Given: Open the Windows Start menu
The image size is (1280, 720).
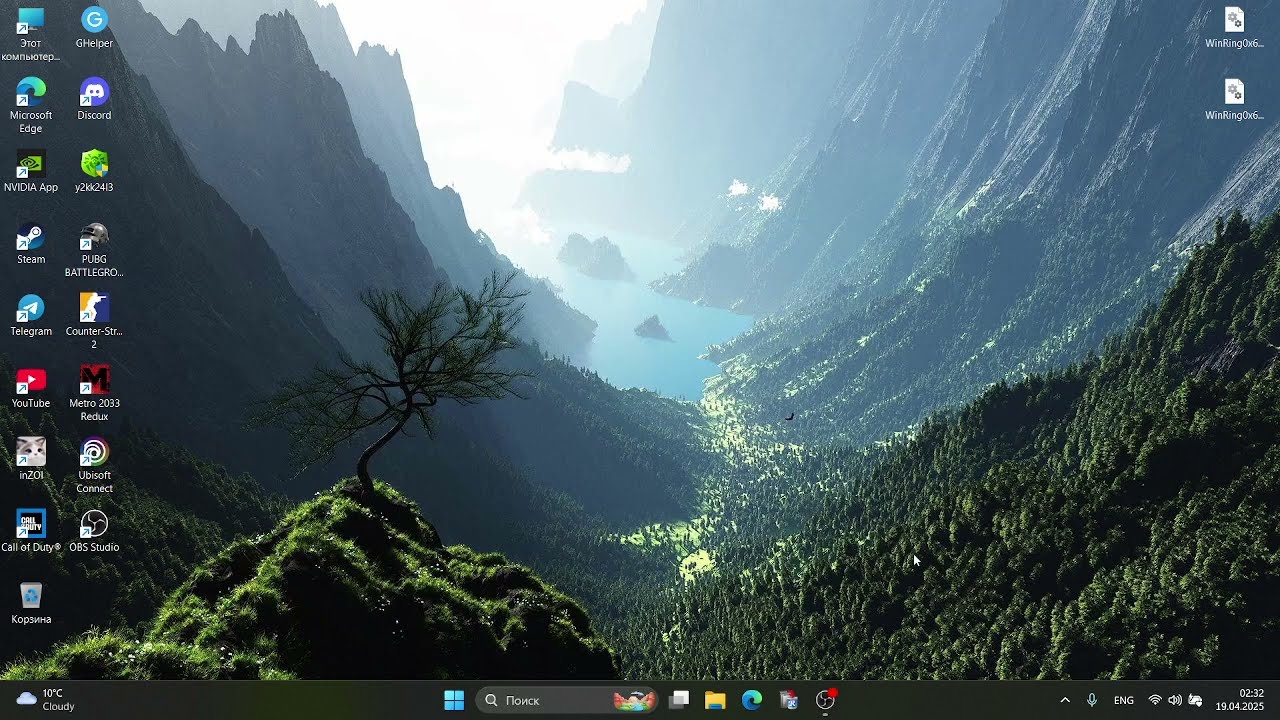Looking at the screenshot, I should [x=454, y=700].
